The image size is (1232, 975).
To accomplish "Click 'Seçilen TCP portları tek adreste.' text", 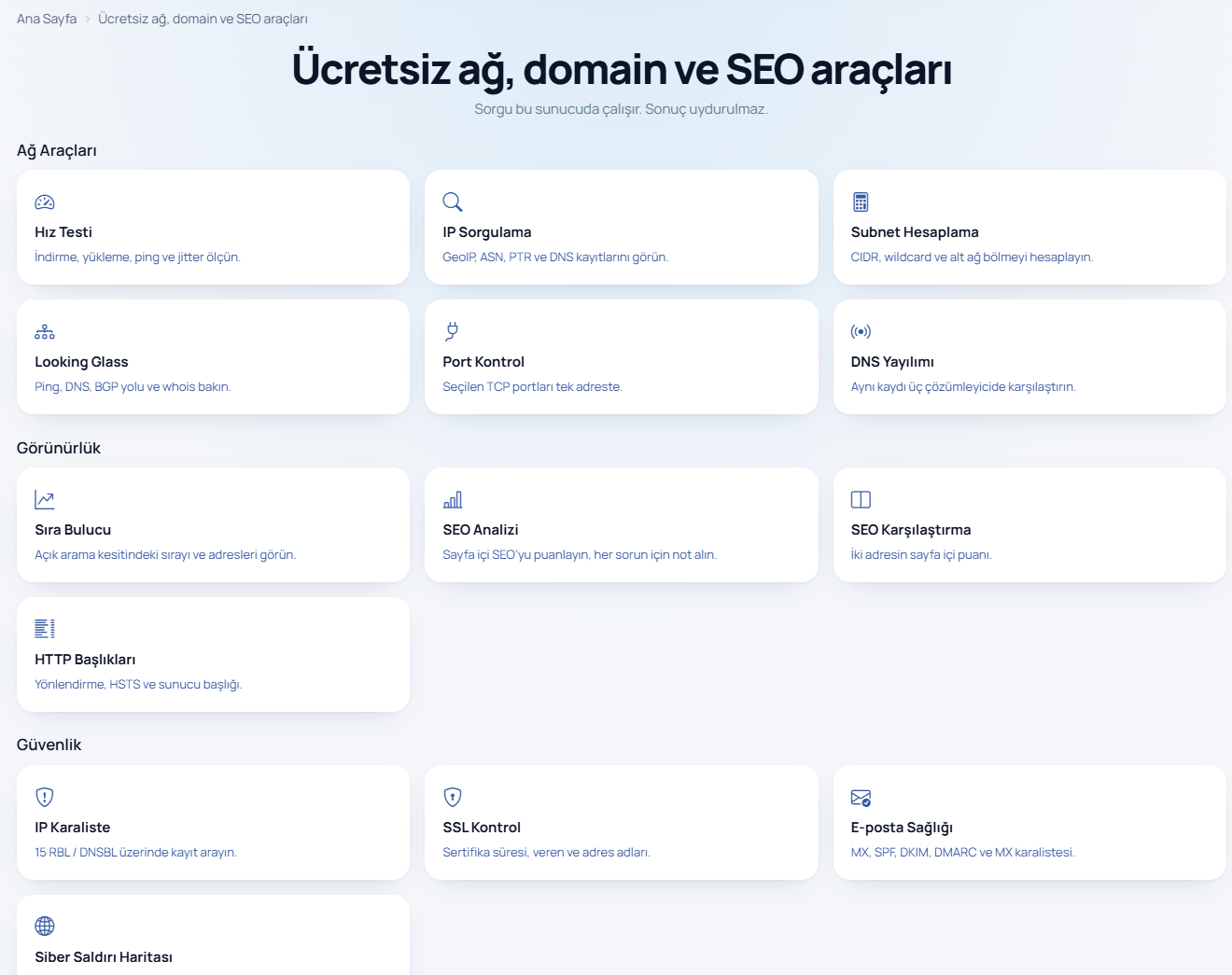I will pos(532,387).
